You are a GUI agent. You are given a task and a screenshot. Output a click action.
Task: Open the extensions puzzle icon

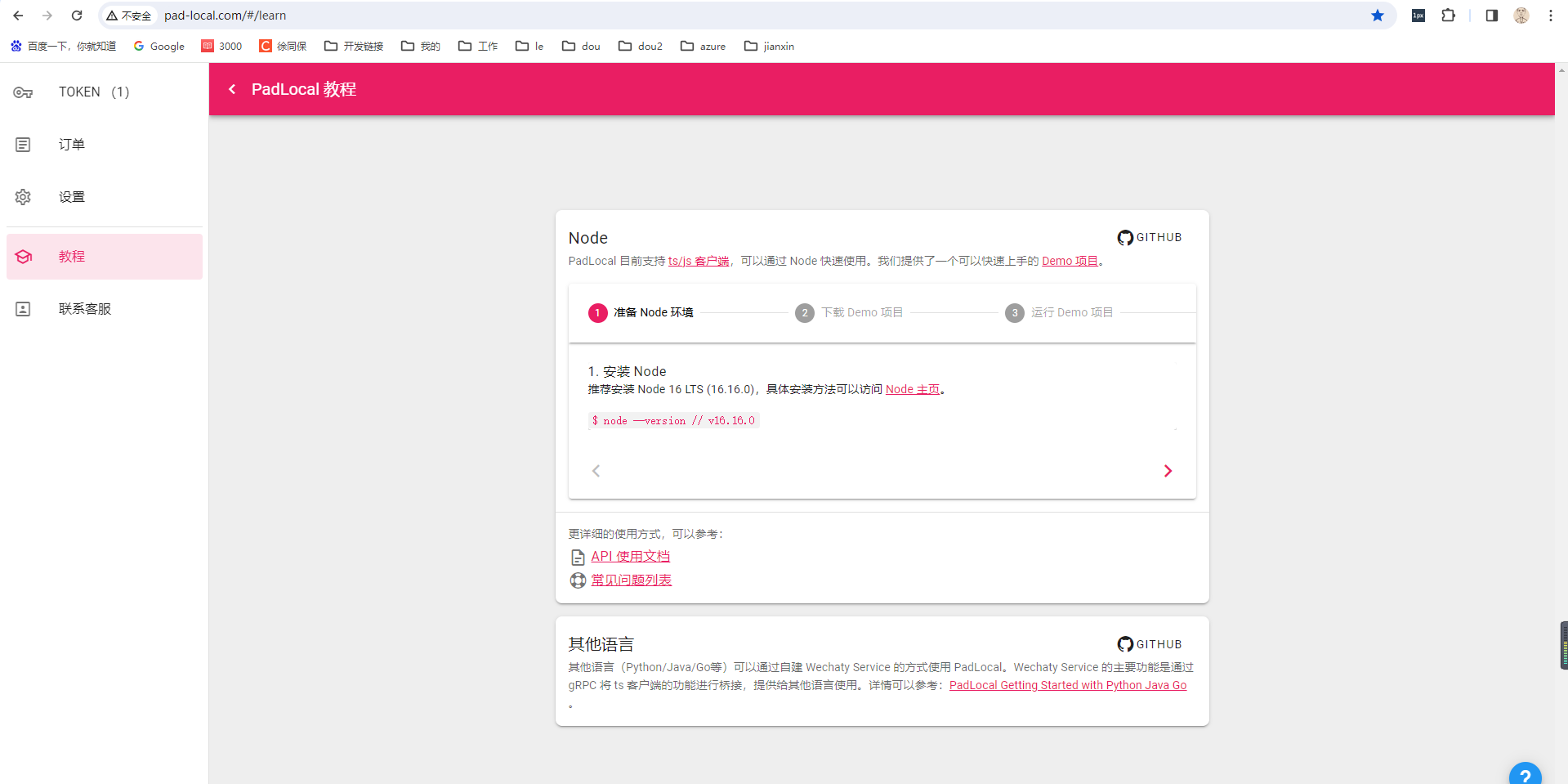point(1448,16)
